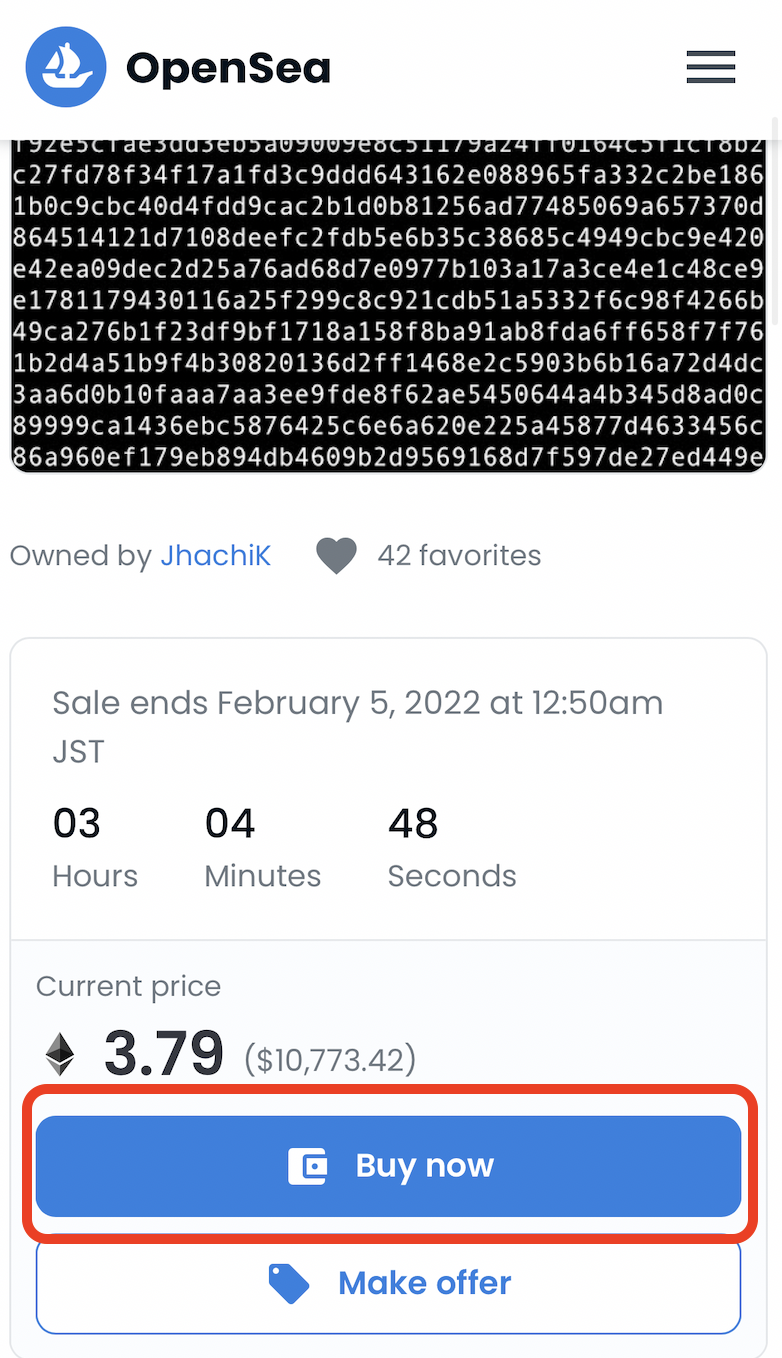Open the hamburger navigation menu
782x1358 pixels.
[x=711, y=67]
